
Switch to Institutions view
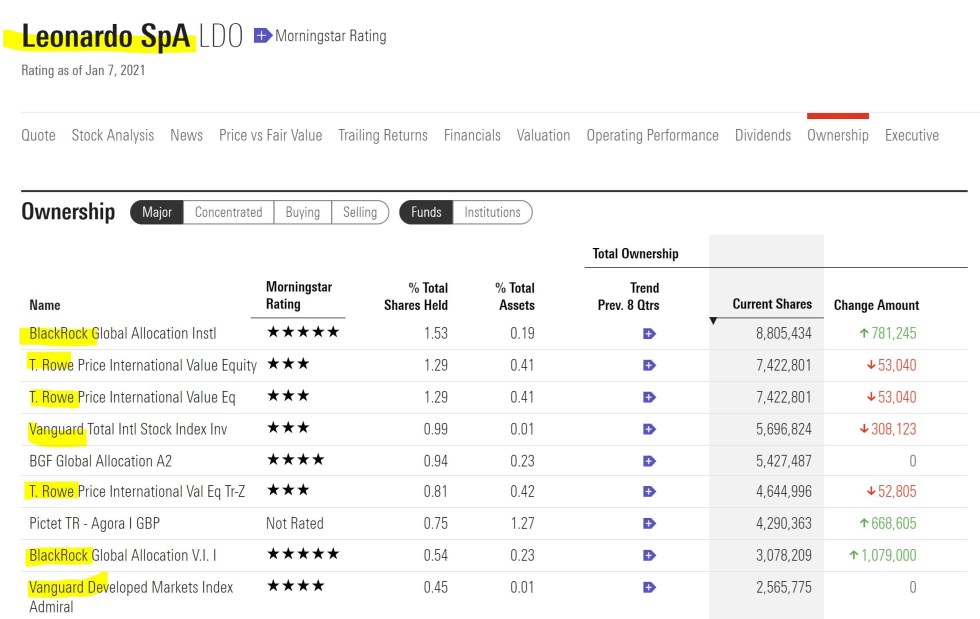tap(492, 212)
